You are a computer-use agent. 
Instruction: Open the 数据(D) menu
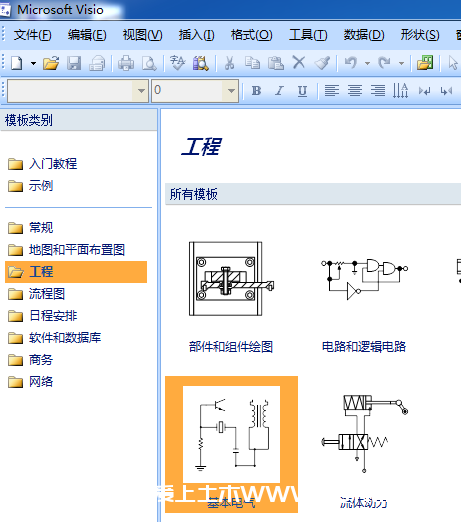pyautogui.click(x=364, y=35)
